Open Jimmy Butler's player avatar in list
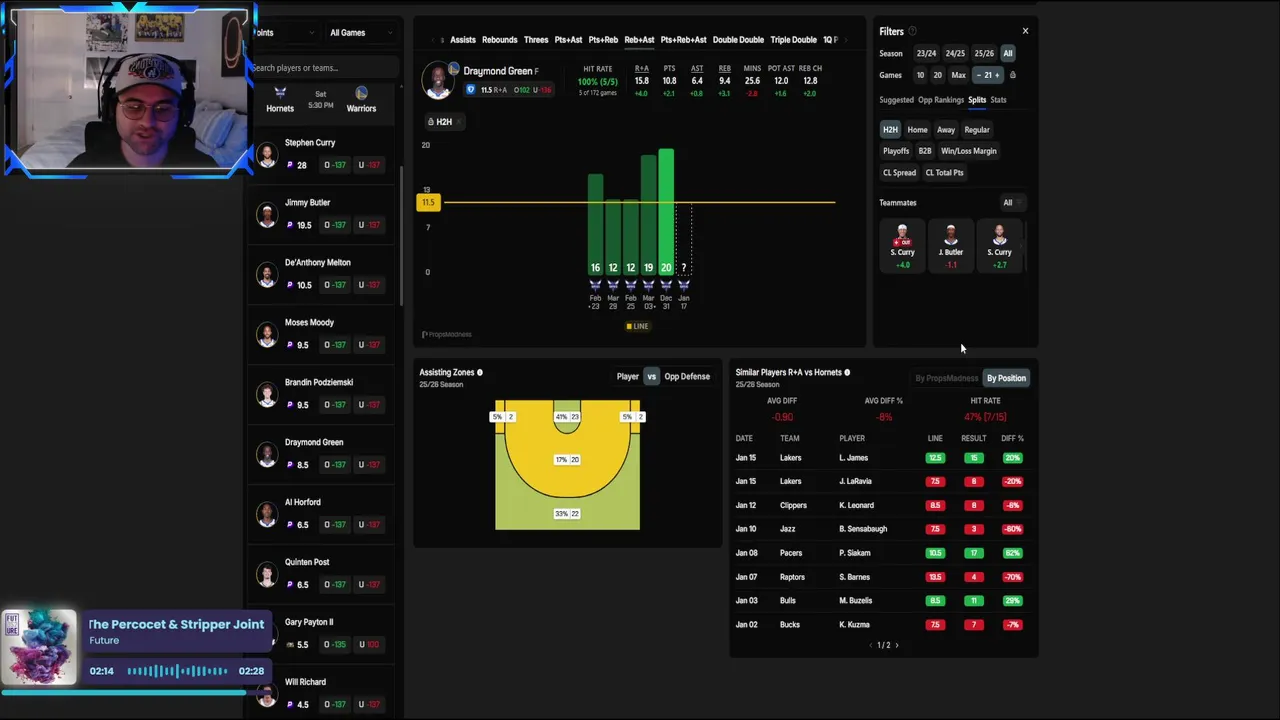 click(x=266, y=214)
